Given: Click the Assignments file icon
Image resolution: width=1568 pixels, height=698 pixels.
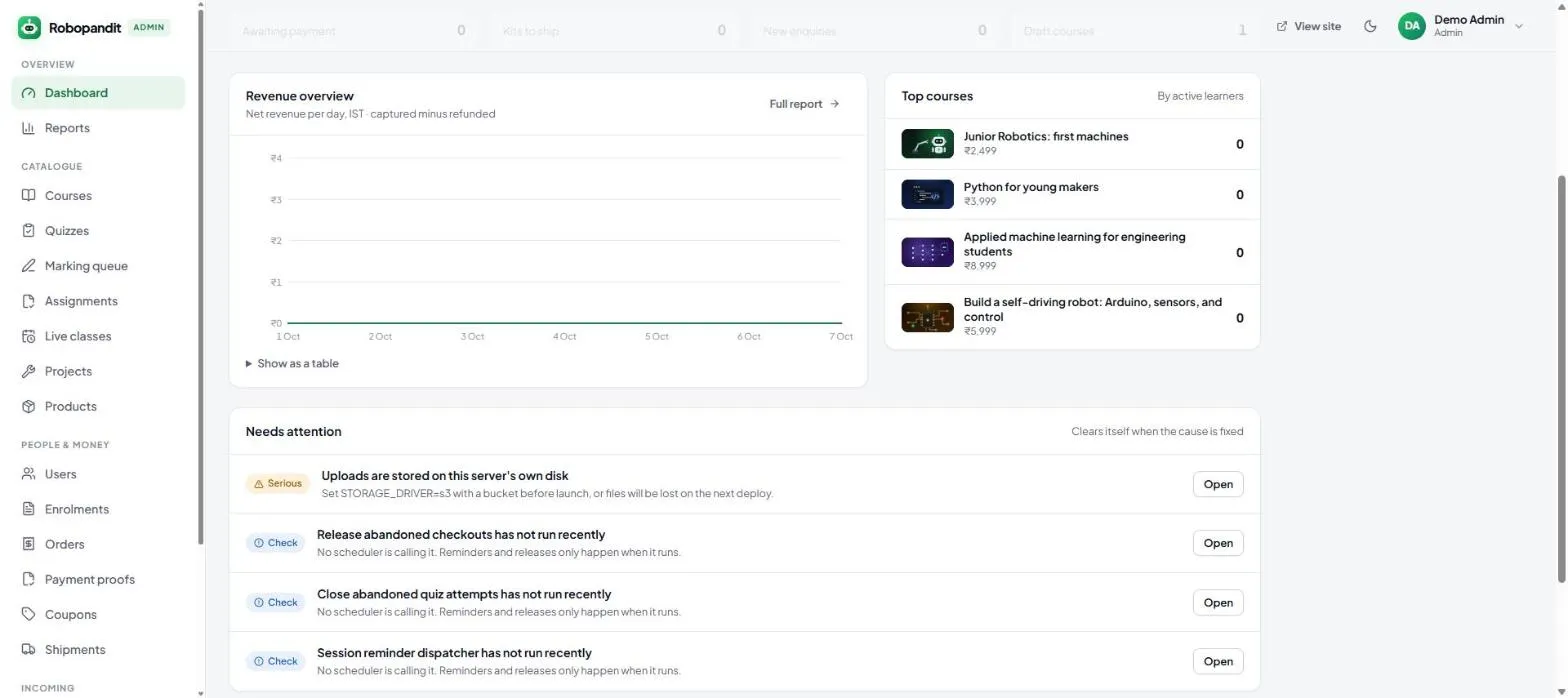Looking at the screenshot, I should pyautogui.click(x=28, y=301).
